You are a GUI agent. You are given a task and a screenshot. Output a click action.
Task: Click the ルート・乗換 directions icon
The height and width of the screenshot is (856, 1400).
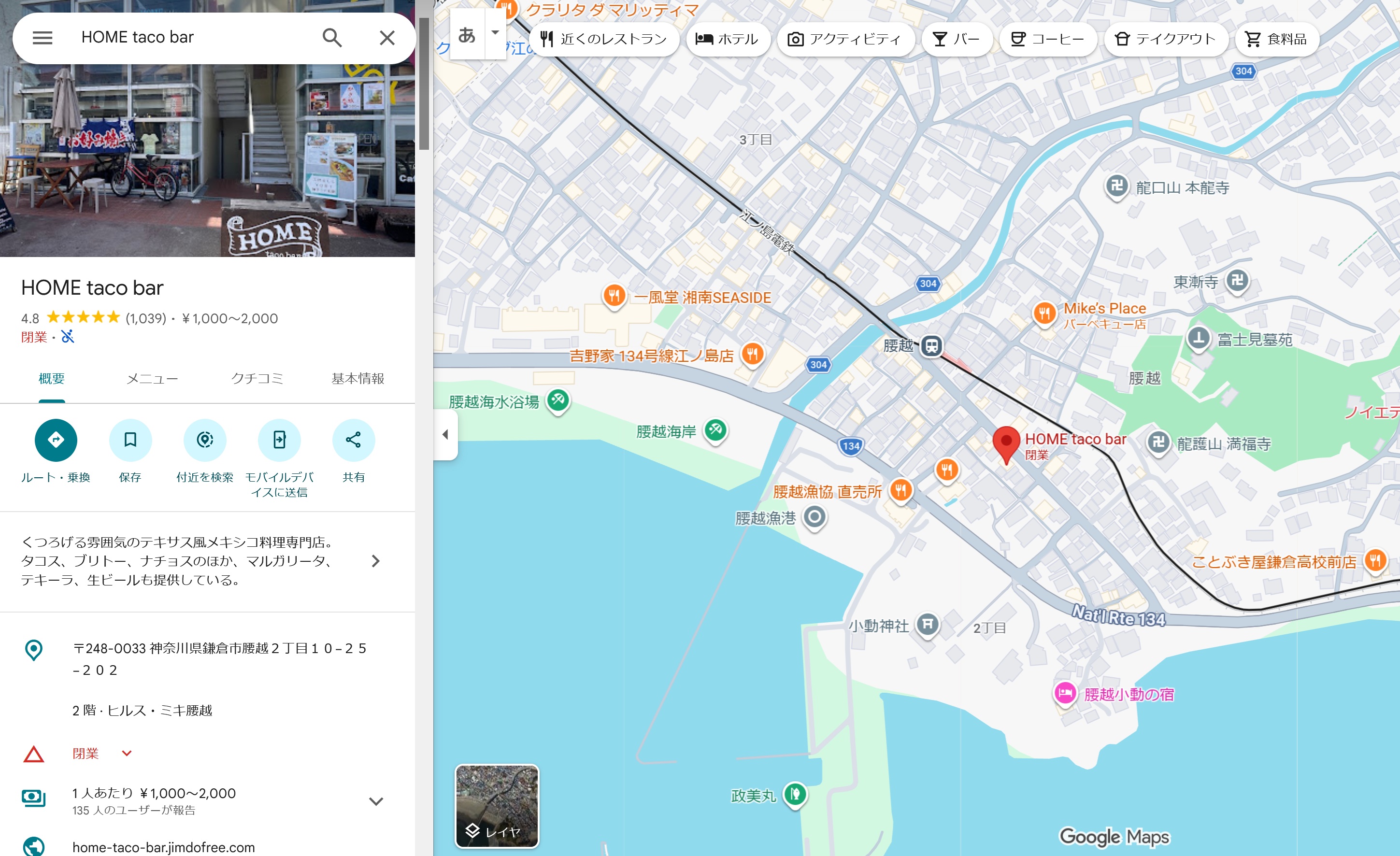pos(56,440)
